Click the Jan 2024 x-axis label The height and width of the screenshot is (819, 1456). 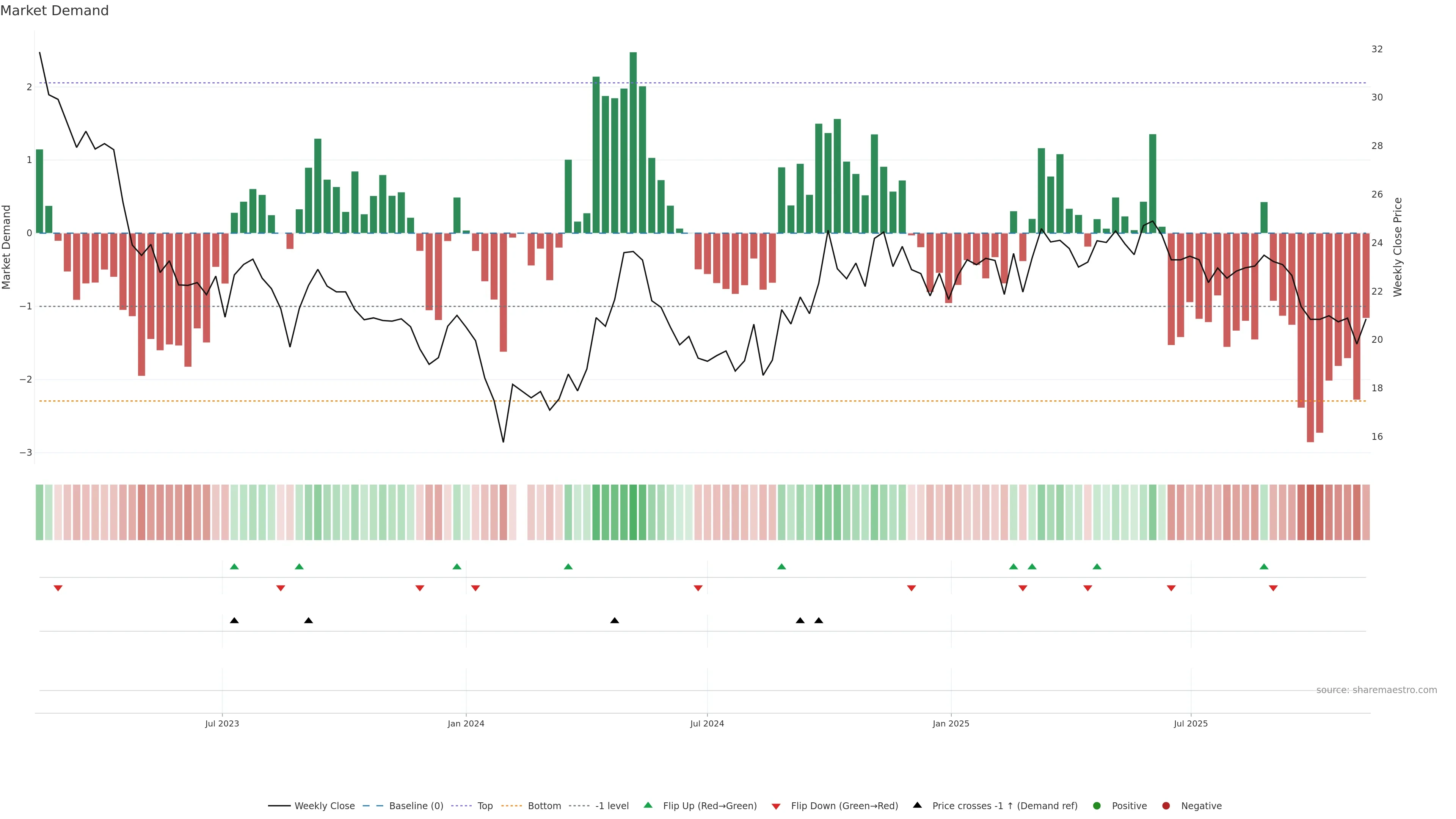pyautogui.click(x=466, y=723)
